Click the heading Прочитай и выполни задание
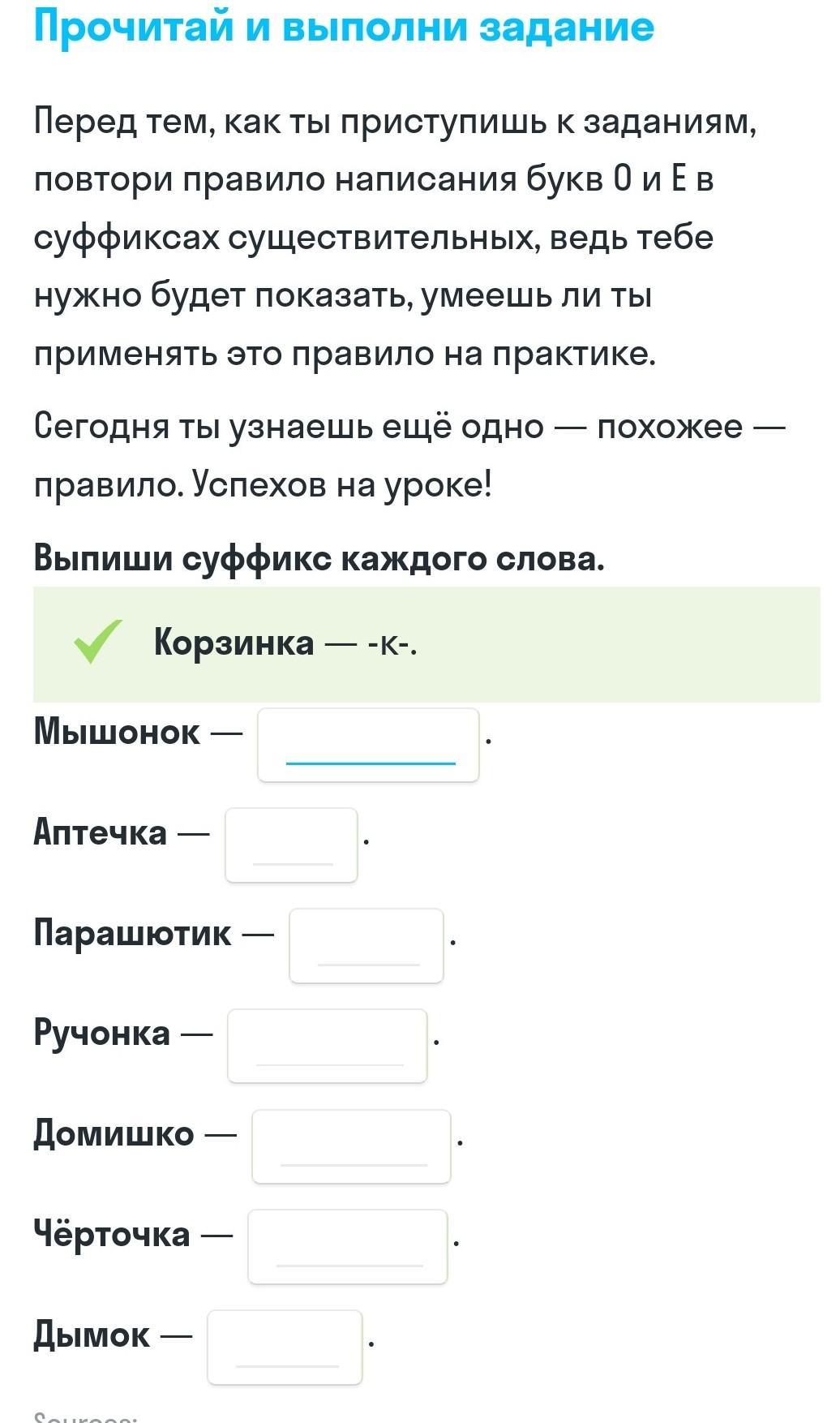The image size is (840, 1423). point(344,27)
